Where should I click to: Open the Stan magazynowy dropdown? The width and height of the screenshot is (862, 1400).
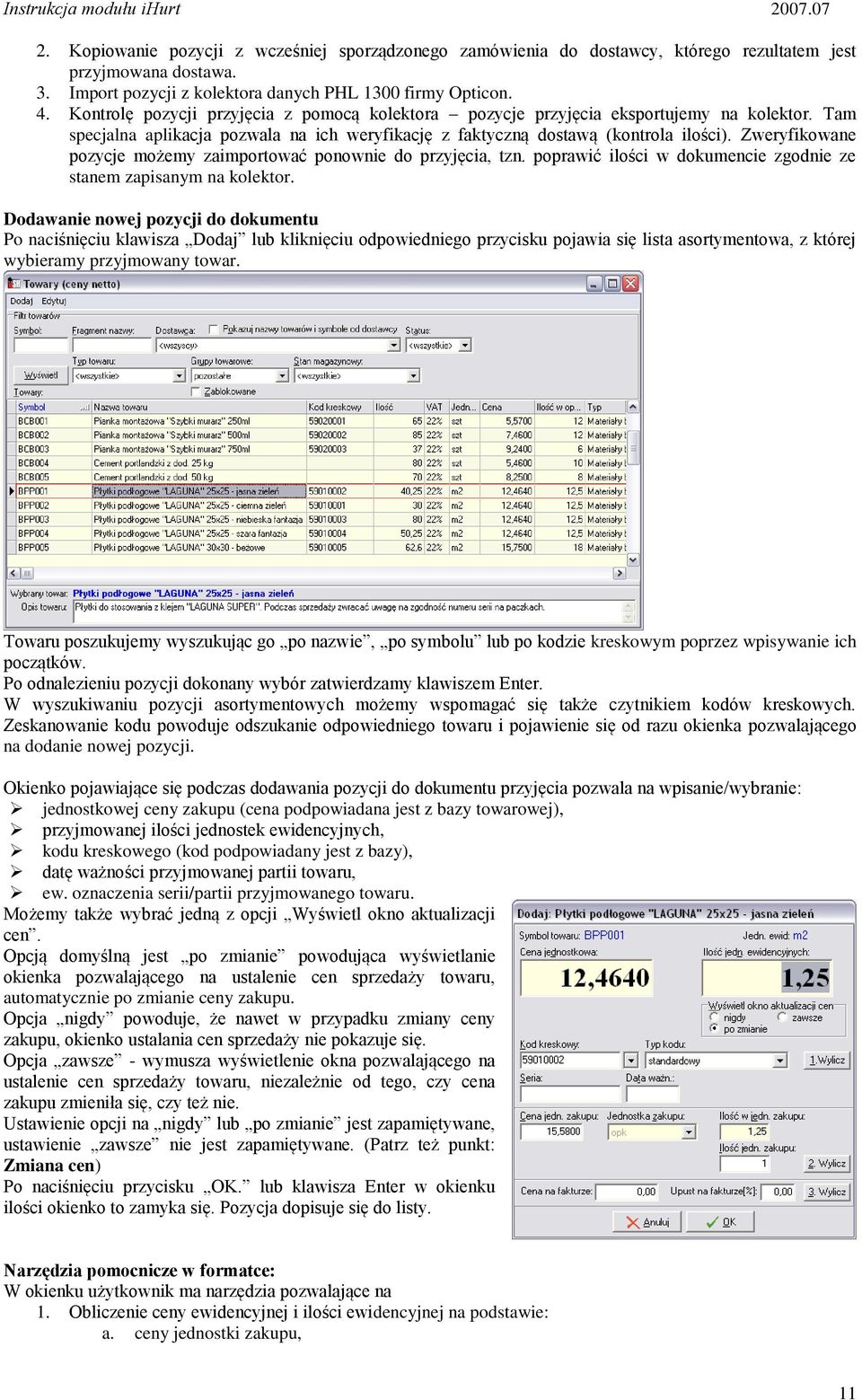click(356, 375)
